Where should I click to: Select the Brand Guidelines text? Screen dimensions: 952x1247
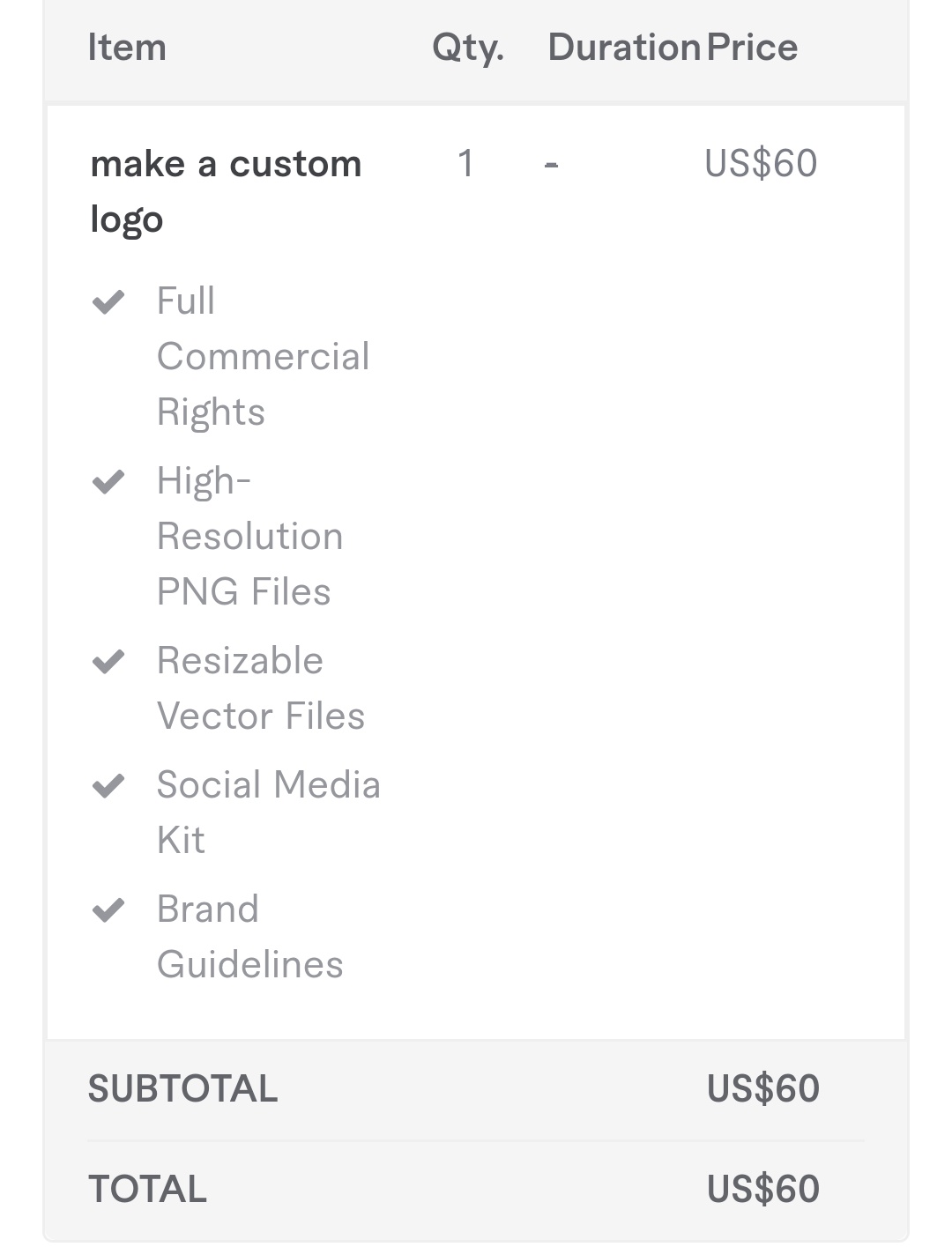coord(249,937)
